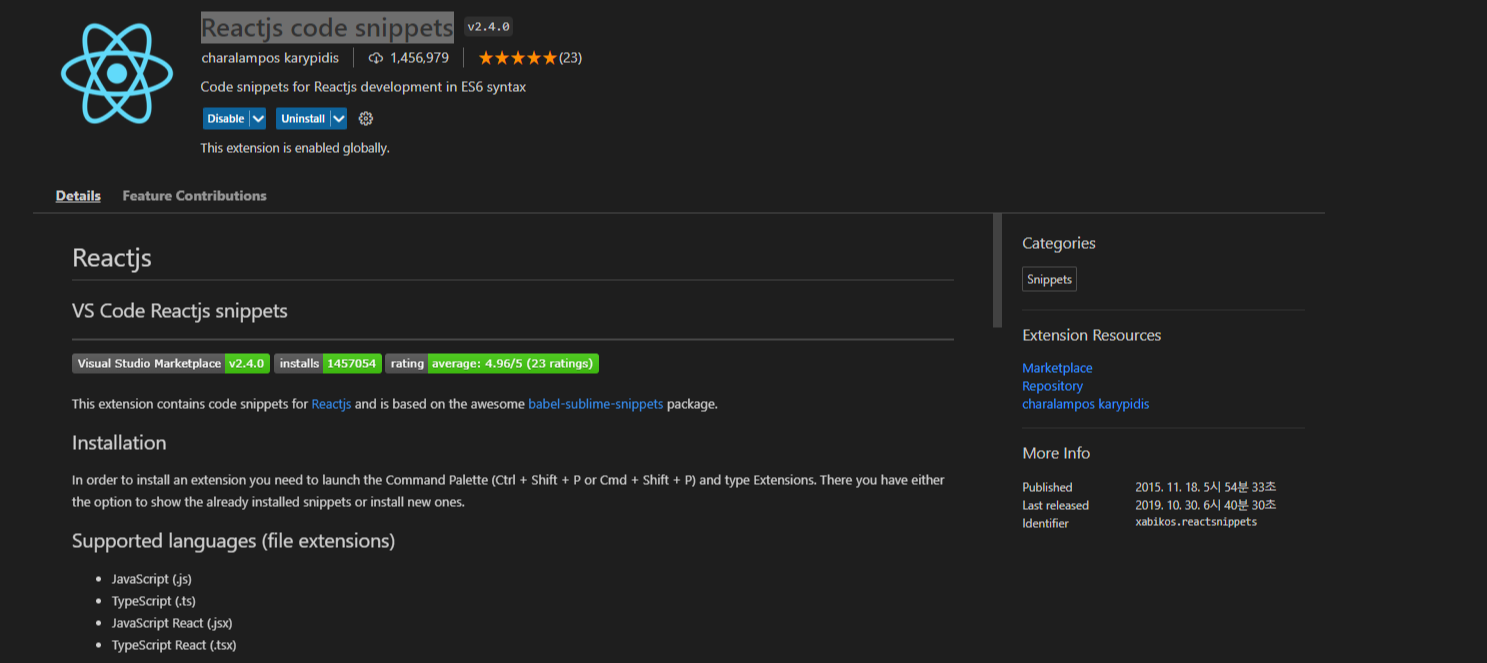Click the installs 1457054 badge
This screenshot has height=663, width=1487.
tap(328, 364)
